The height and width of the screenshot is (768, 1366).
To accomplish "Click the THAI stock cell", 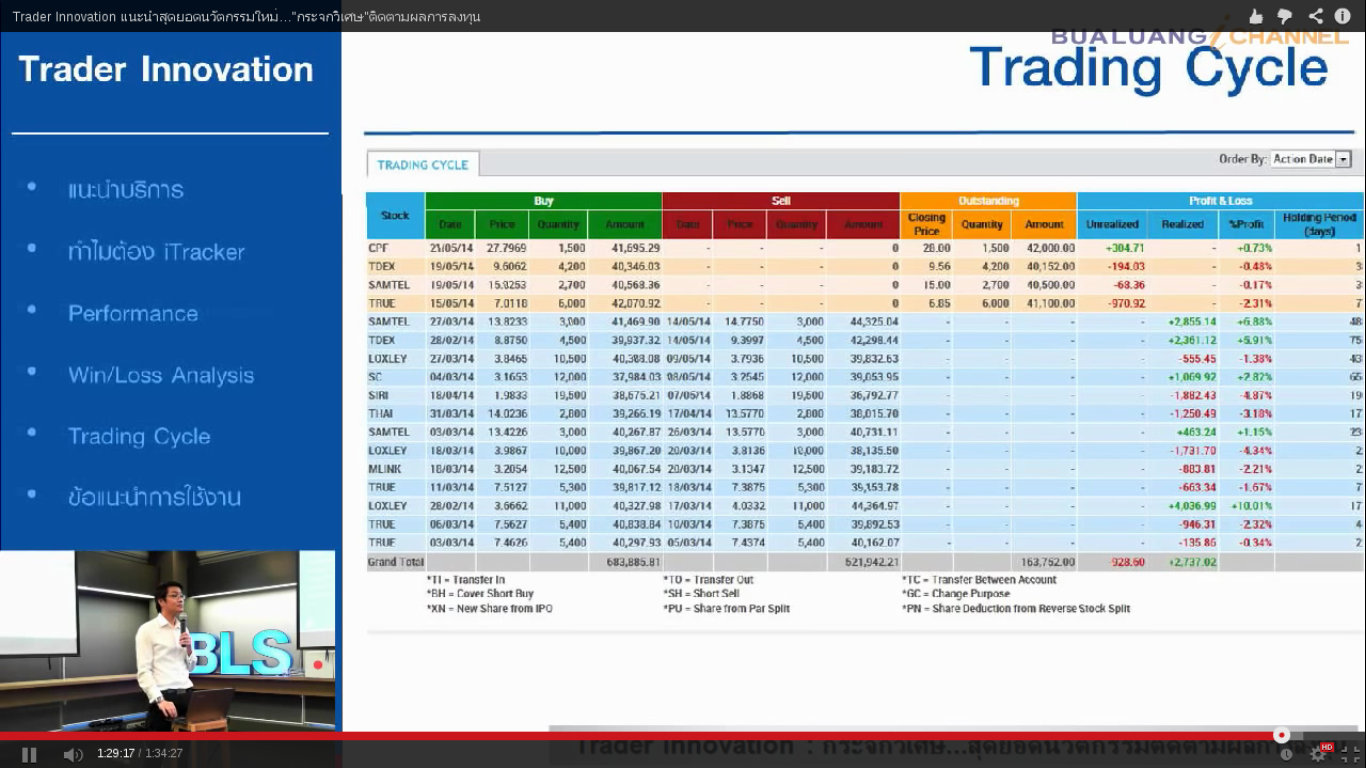I will coord(395,414).
